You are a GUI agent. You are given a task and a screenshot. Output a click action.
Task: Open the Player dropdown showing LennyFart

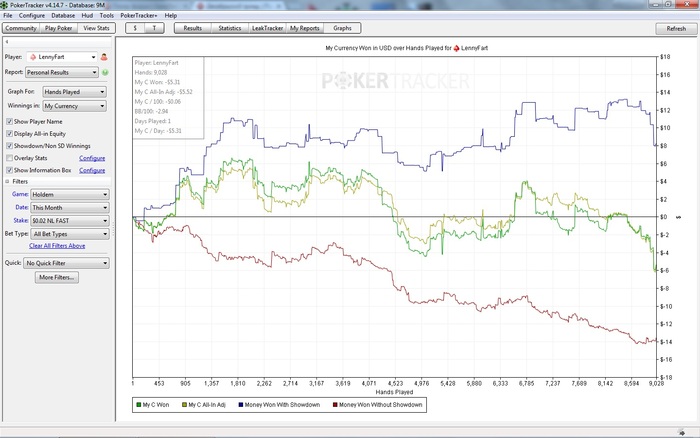(62, 57)
